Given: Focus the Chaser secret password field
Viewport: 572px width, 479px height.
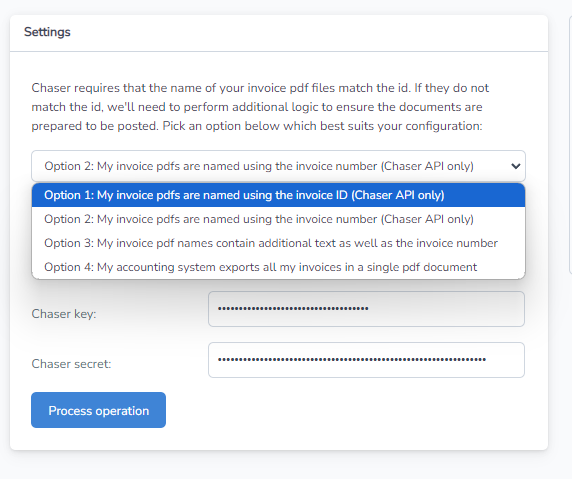Looking at the screenshot, I should 366,360.
